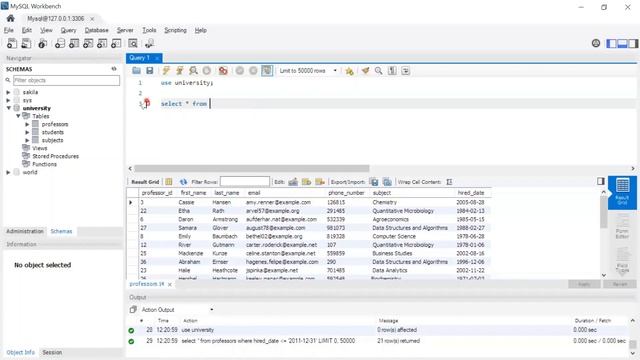Image resolution: width=640 pixels, height=360 pixels.
Task: Switch to the Session tab
Action: coord(52,352)
